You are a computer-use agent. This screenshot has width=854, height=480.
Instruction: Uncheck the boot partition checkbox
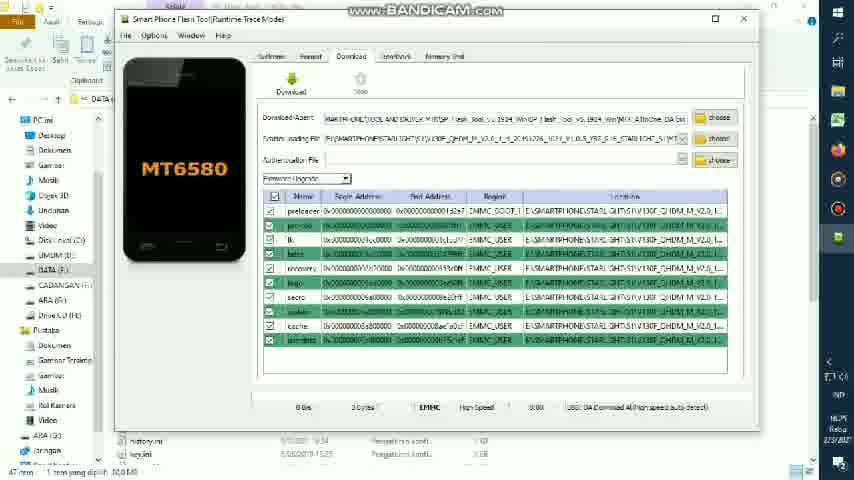tap(270, 254)
